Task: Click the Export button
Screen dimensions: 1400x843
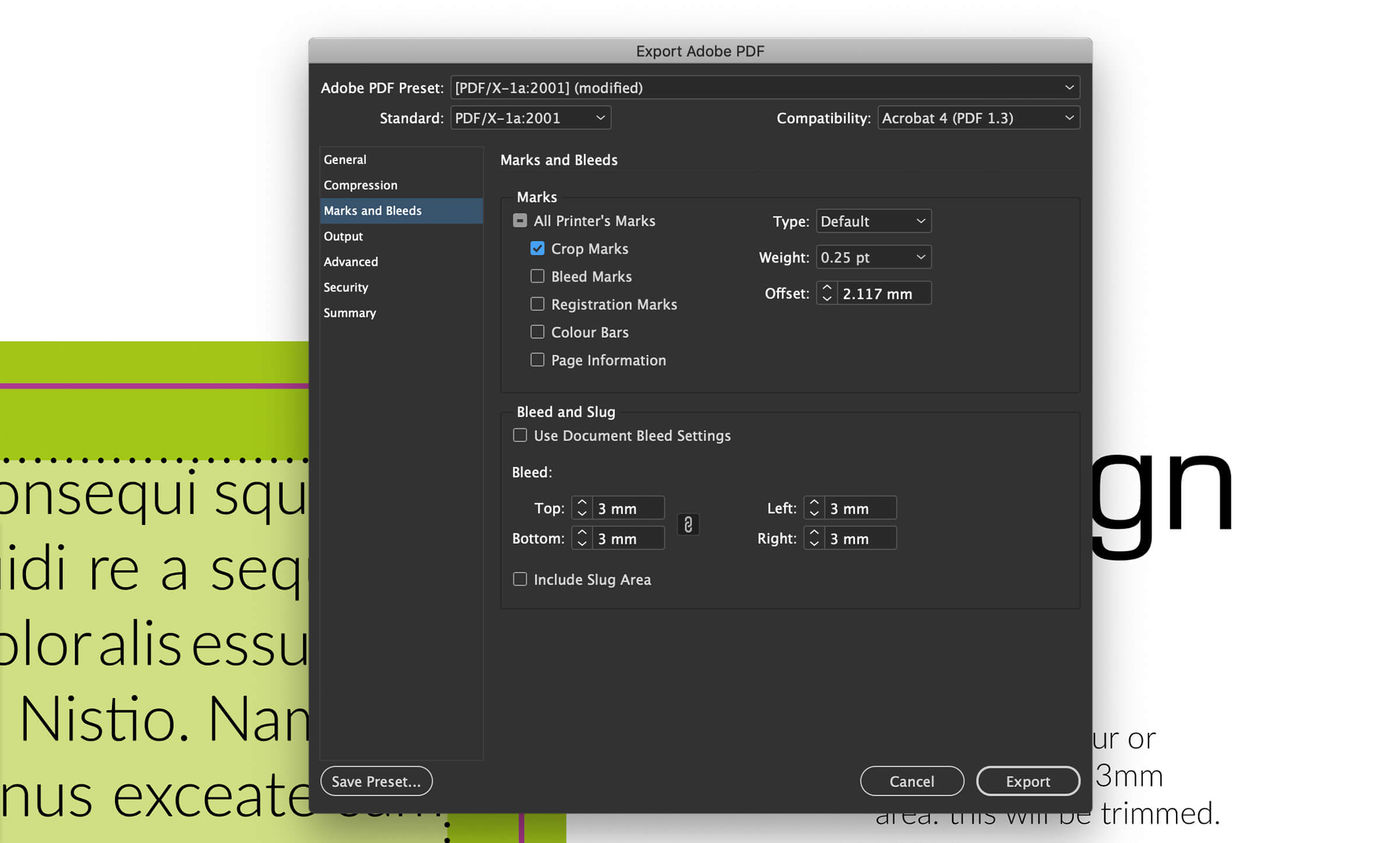Action: [1028, 781]
